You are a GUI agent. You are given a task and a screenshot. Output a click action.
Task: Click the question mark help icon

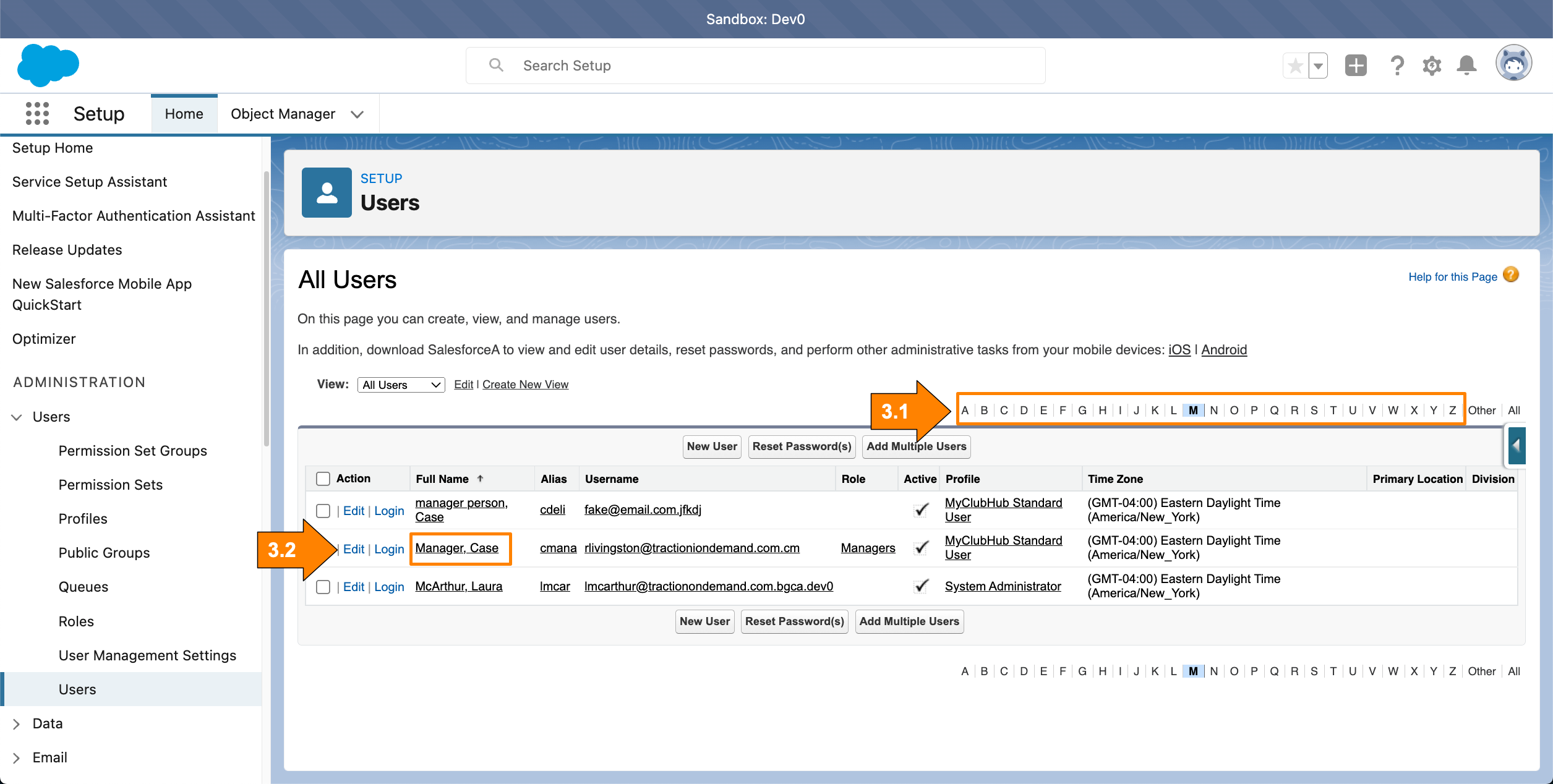[1397, 66]
